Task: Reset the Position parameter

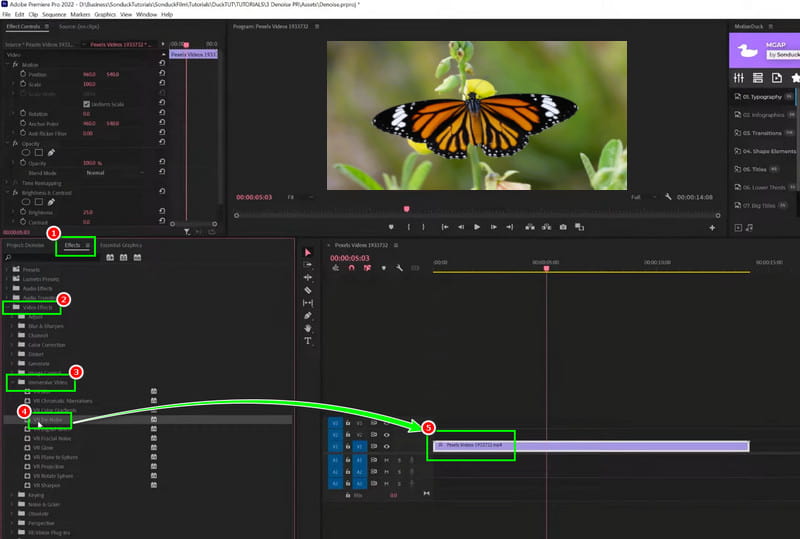Action: coord(162,74)
